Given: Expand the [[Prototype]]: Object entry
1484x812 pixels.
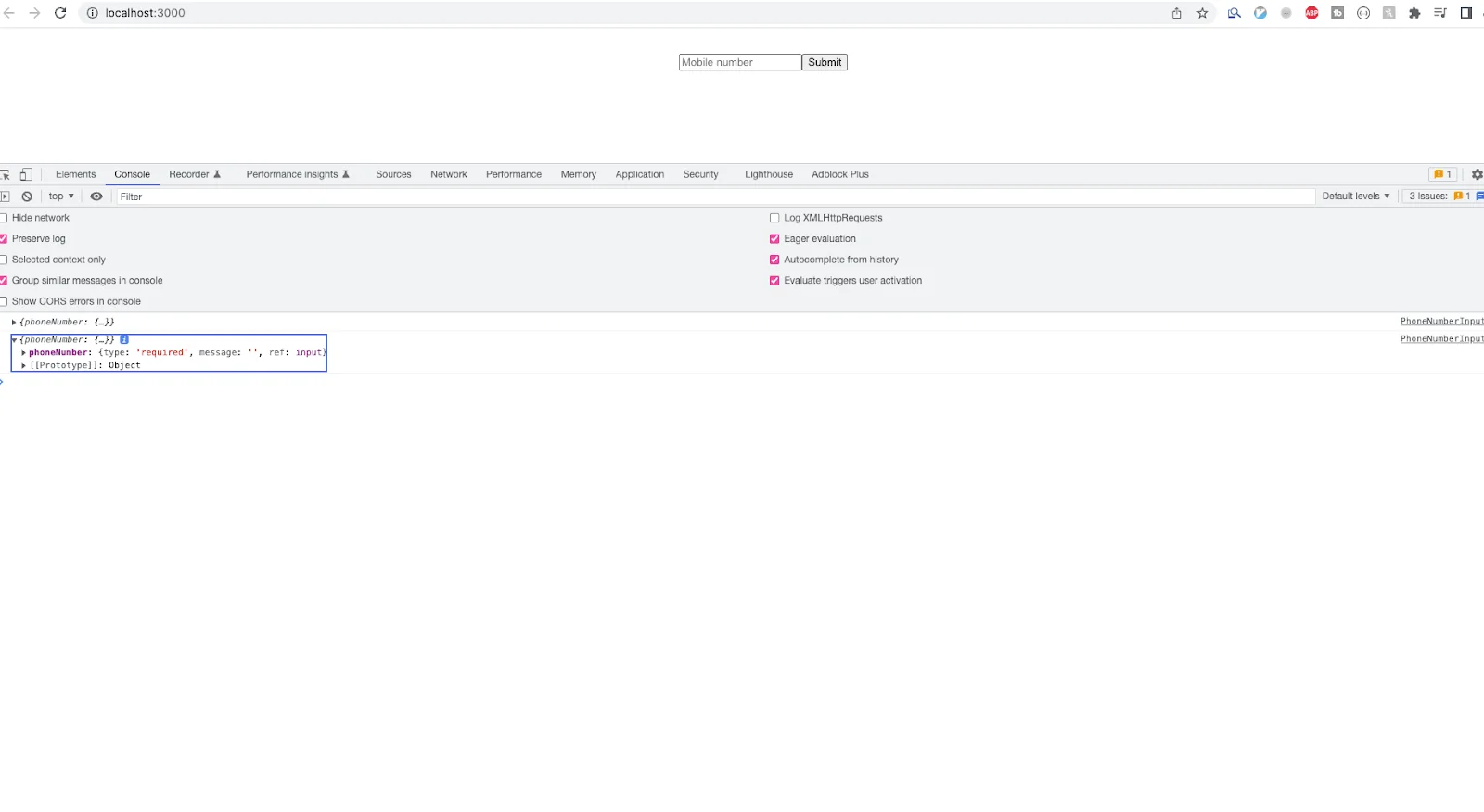Looking at the screenshot, I should coord(24,366).
